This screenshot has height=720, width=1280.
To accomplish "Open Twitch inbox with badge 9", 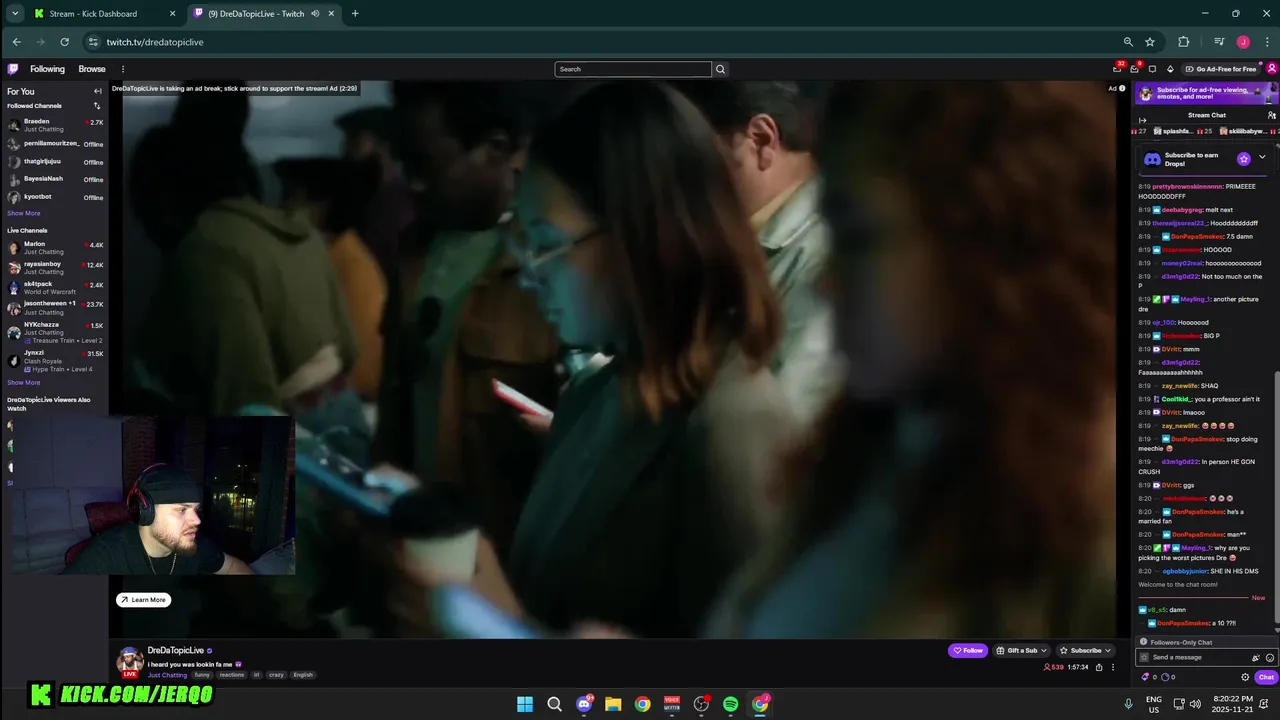I will click(1135, 69).
